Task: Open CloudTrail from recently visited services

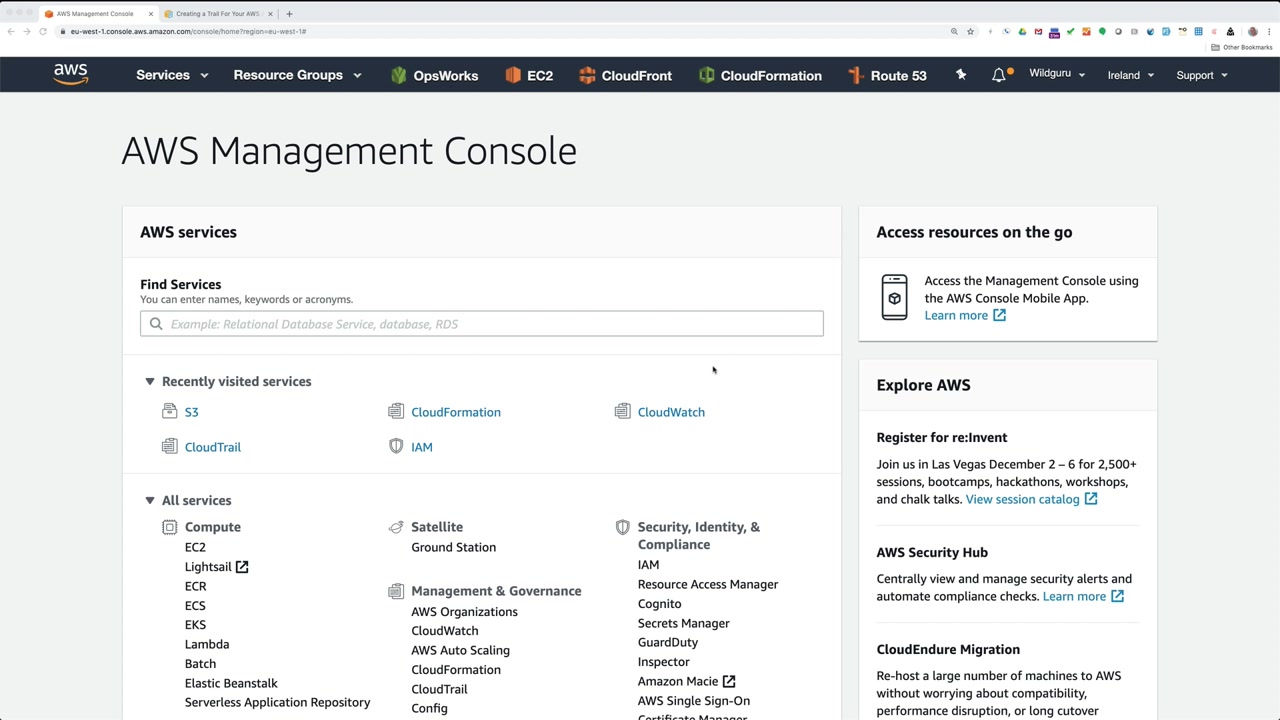Action: (212, 447)
